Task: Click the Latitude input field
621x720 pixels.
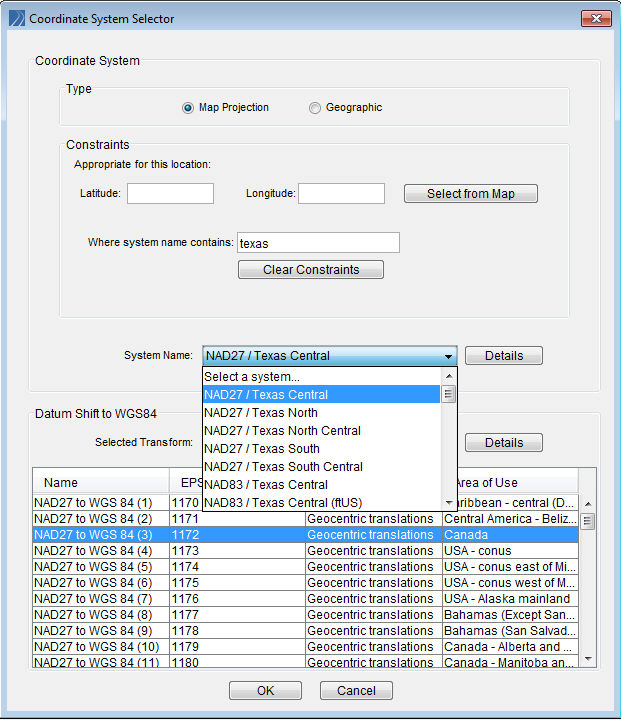Action: point(170,193)
